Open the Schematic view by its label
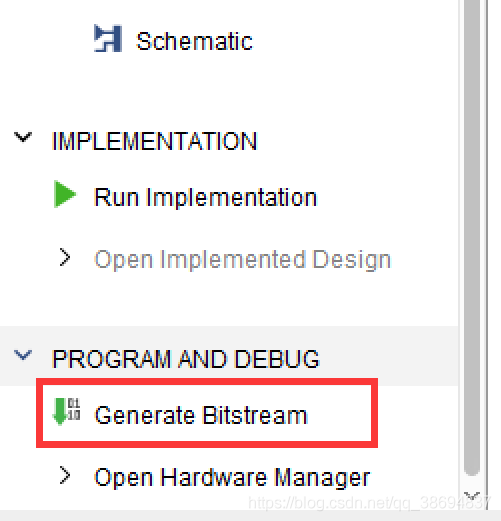This screenshot has width=501, height=521. coord(194,41)
